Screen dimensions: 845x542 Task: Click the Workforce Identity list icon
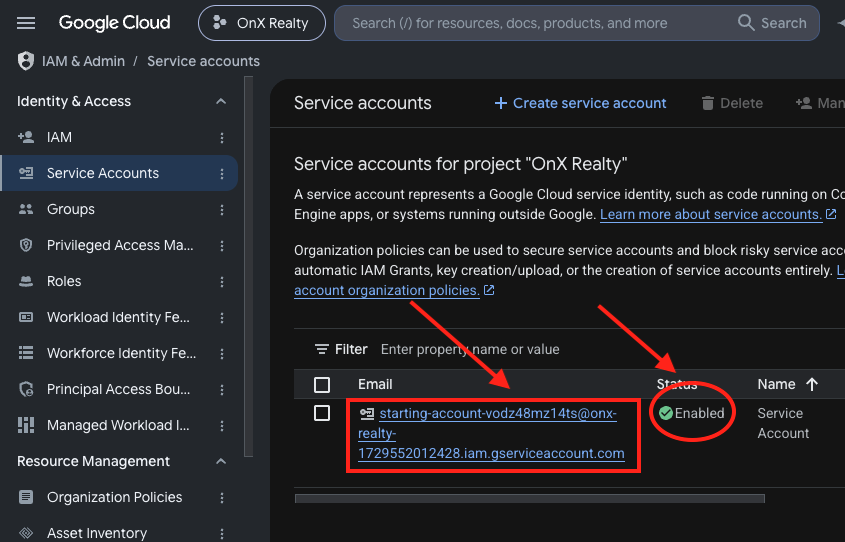[x=26, y=353]
